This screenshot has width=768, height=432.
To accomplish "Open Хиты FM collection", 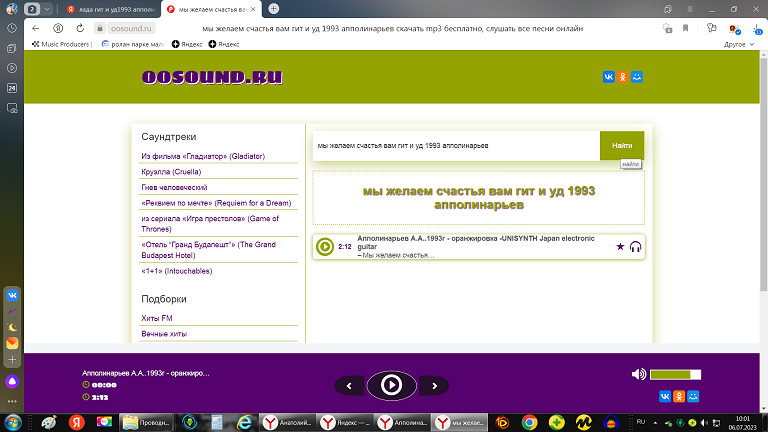I will 157,318.
